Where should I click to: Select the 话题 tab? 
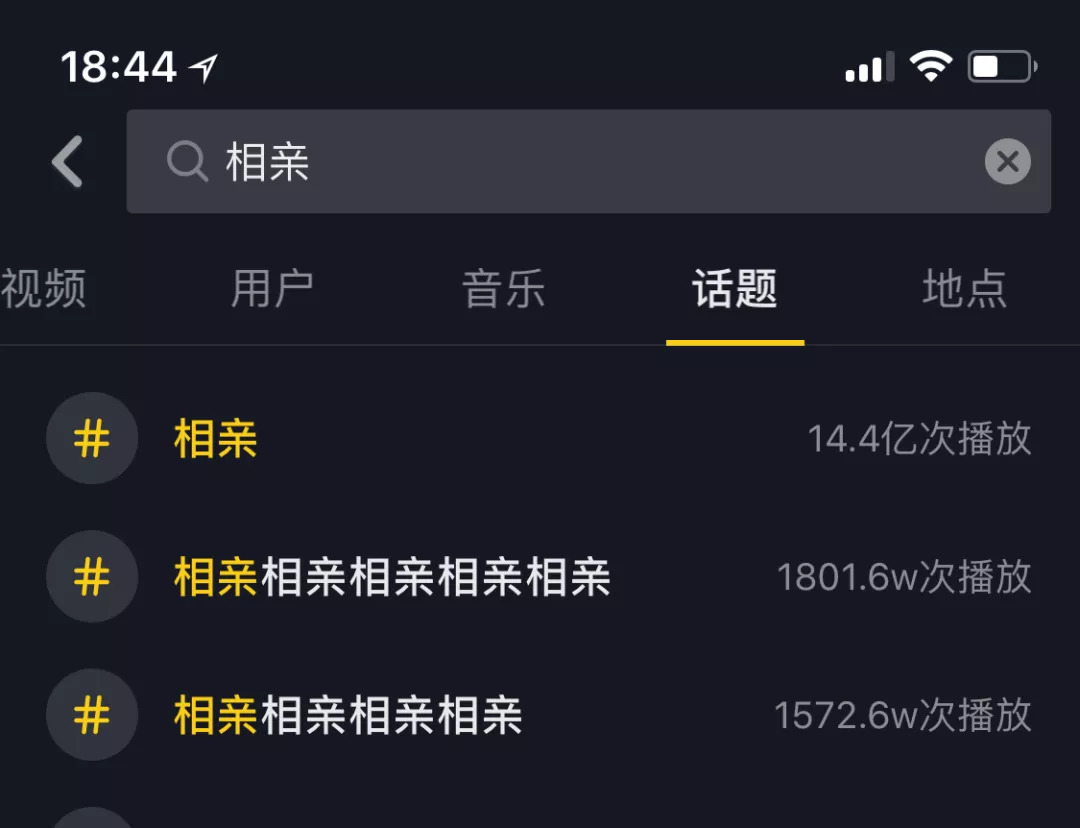pyautogui.click(x=735, y=289)
